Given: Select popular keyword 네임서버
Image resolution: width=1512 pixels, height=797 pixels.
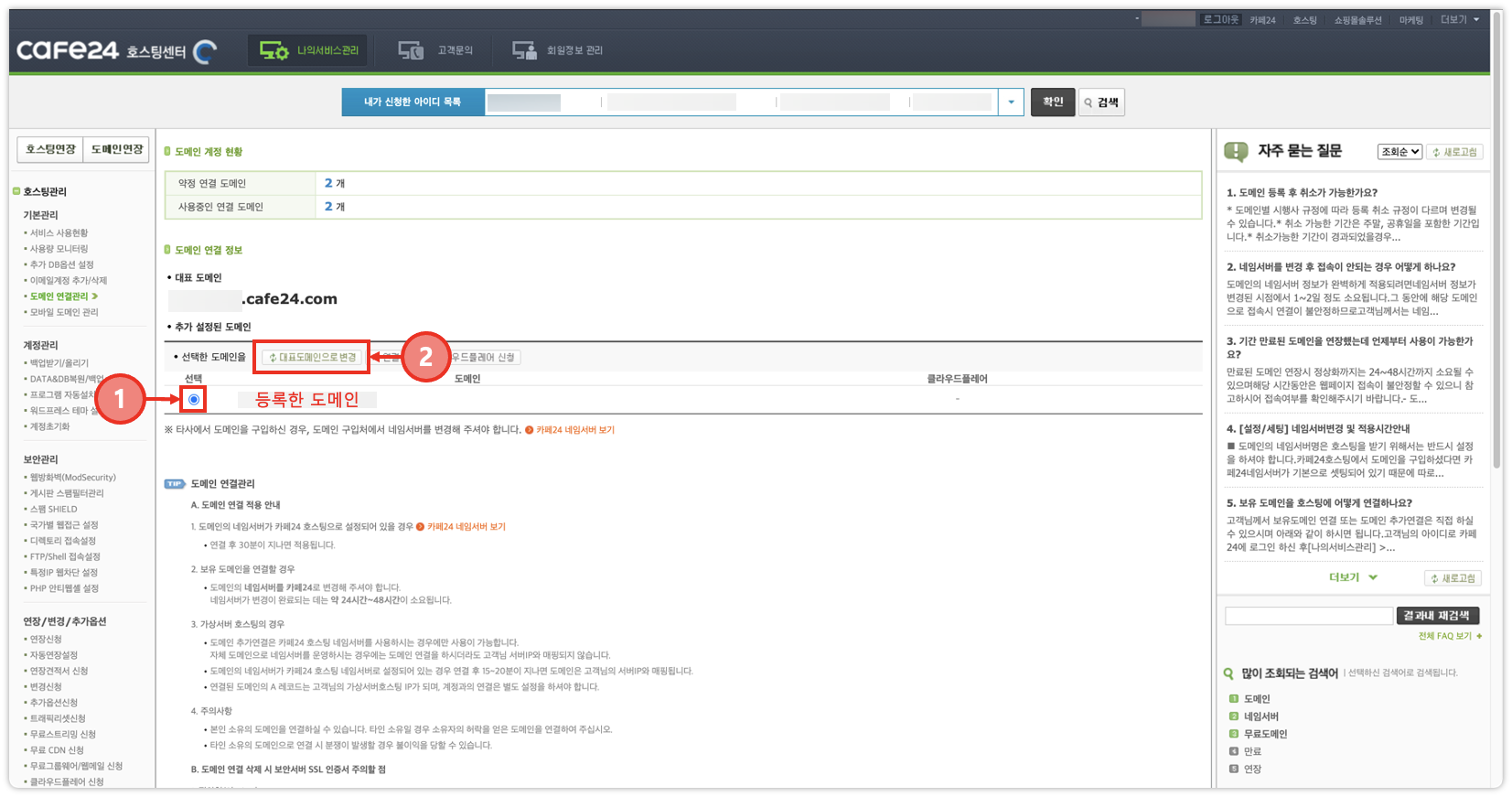Looking at the screenshot, I should pos(1260,716).
